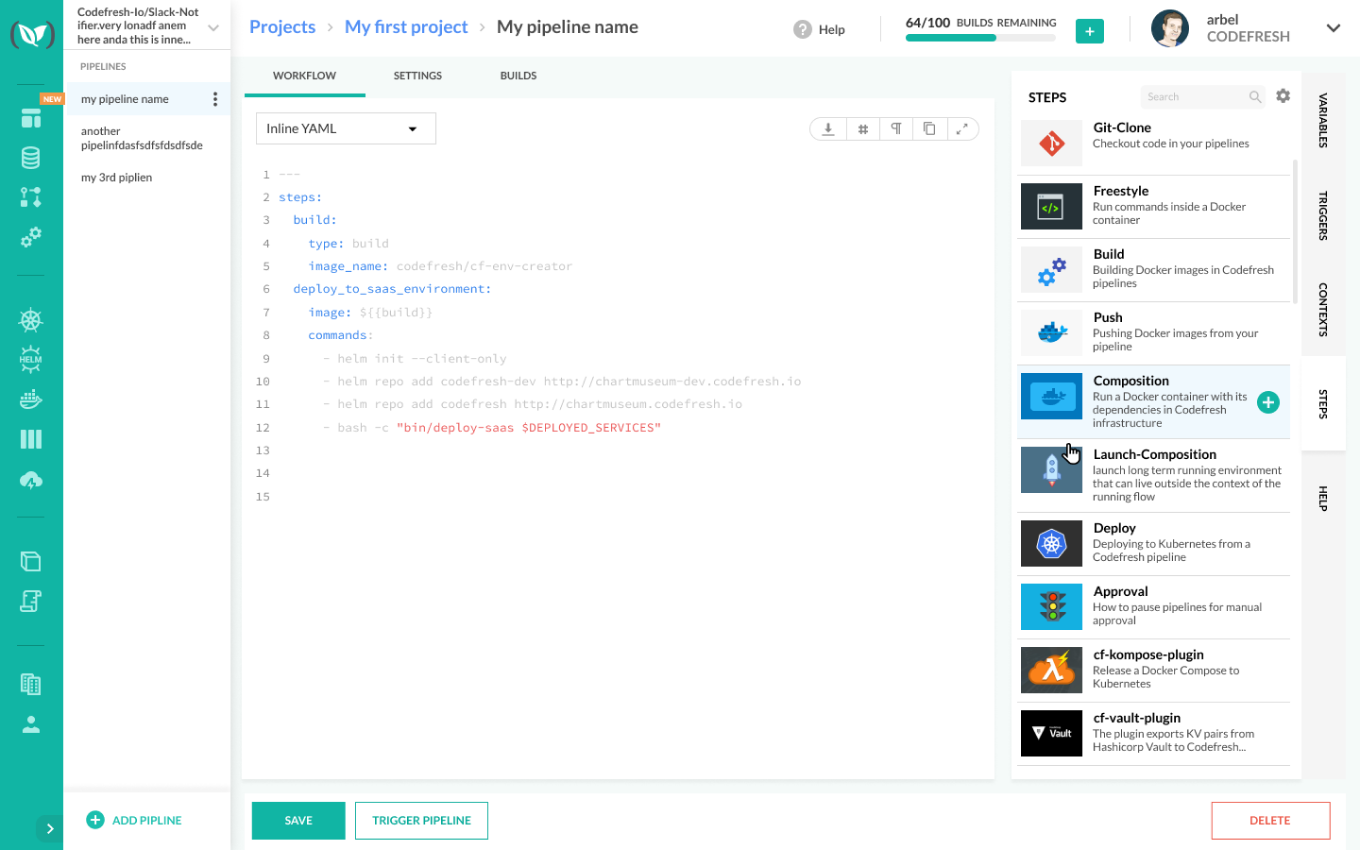The image size is (1360, 850).
Task: Open the cube images sidebar icon
Action: (31, 561)
